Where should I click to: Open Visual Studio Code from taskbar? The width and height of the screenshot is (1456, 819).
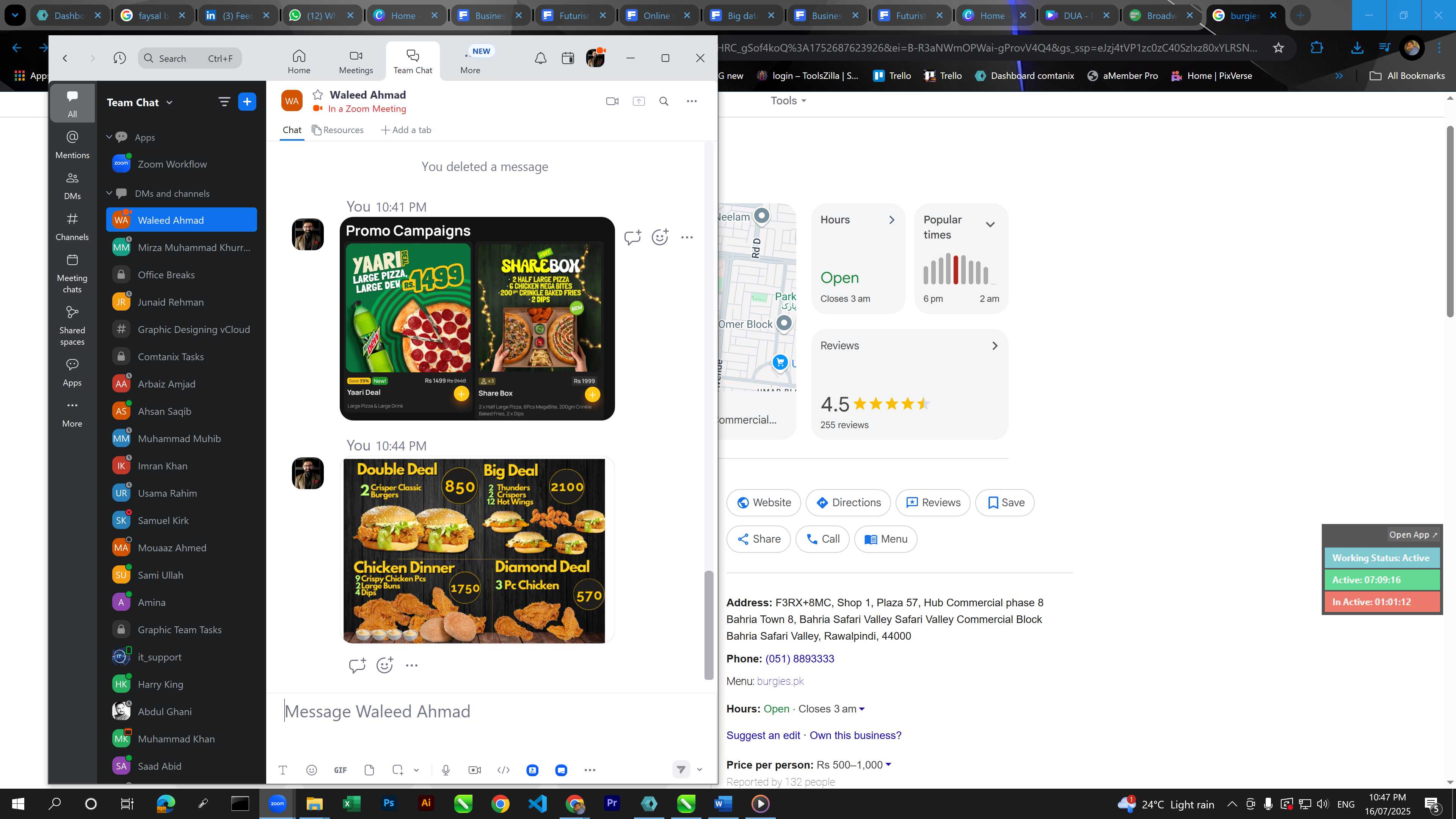tap(537, 803)
